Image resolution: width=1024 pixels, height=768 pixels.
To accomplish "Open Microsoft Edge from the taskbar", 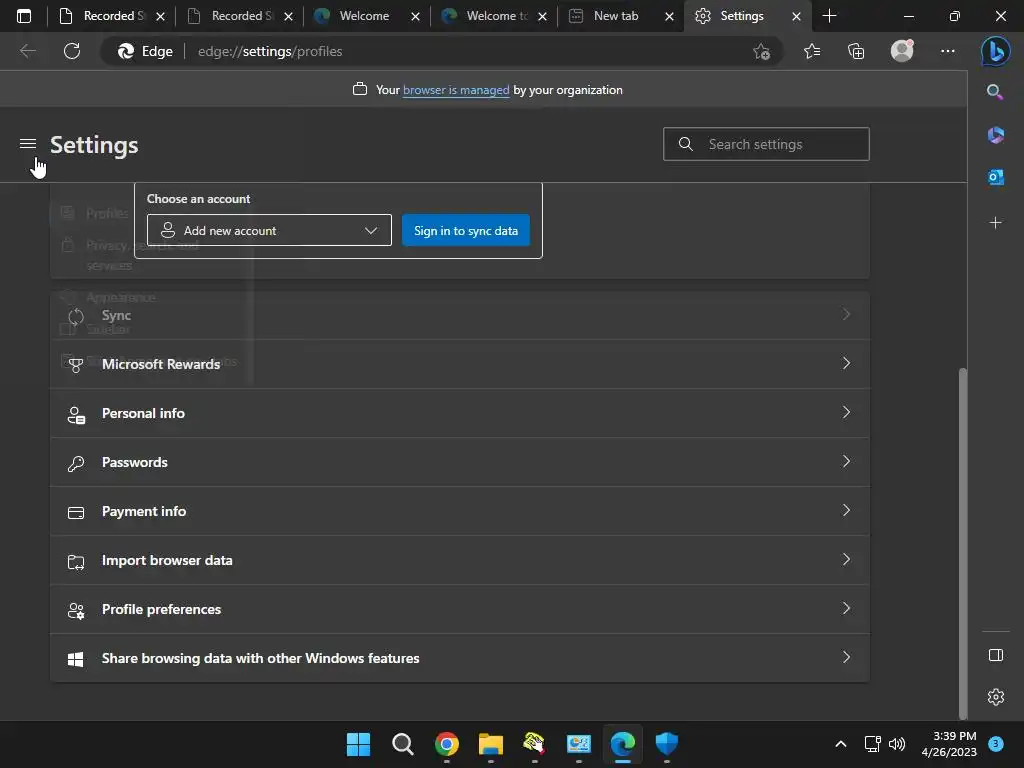I will (622, 744).
